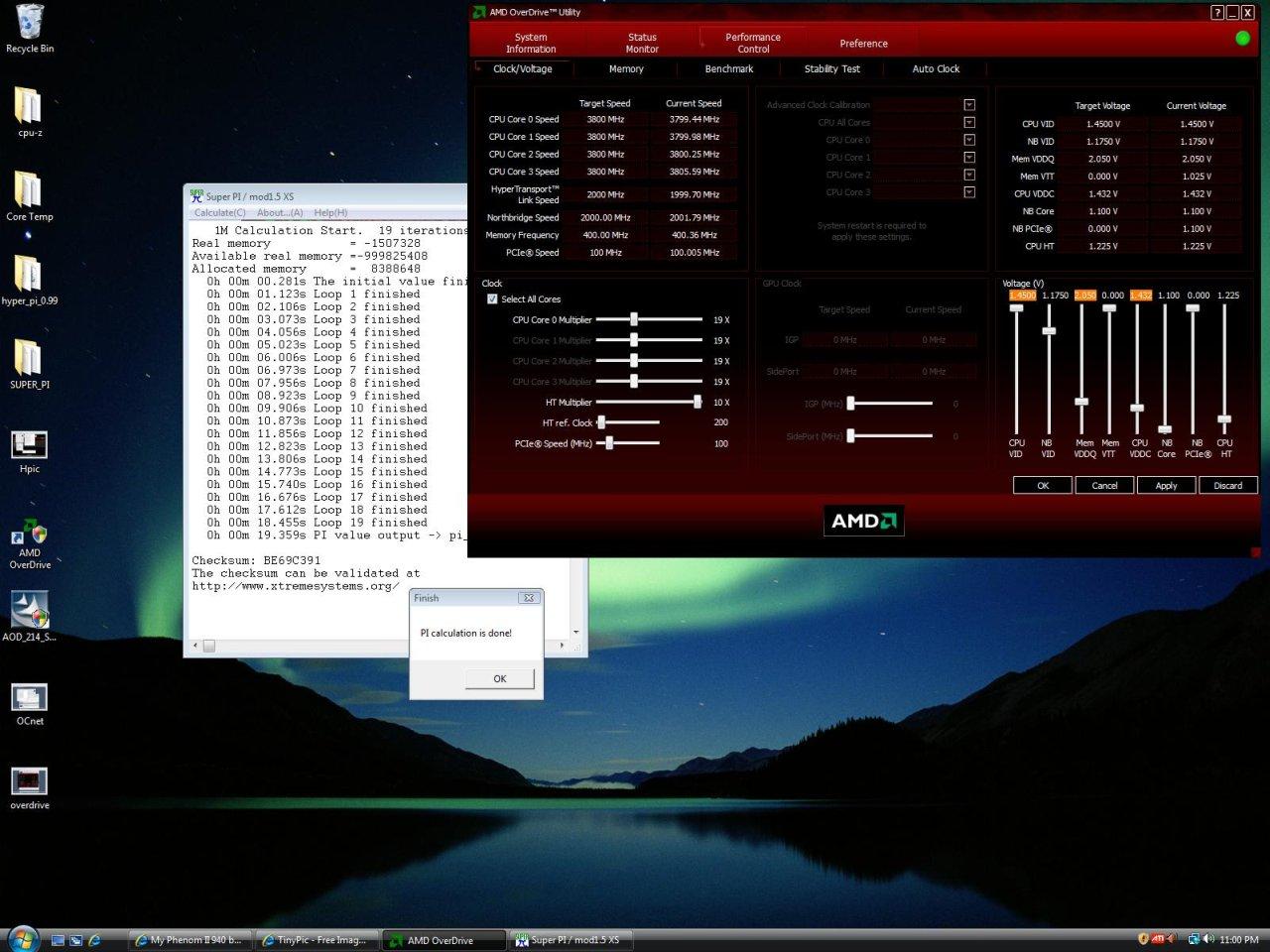Open the Stability Test sub-tab

click(x=832, y=68)
